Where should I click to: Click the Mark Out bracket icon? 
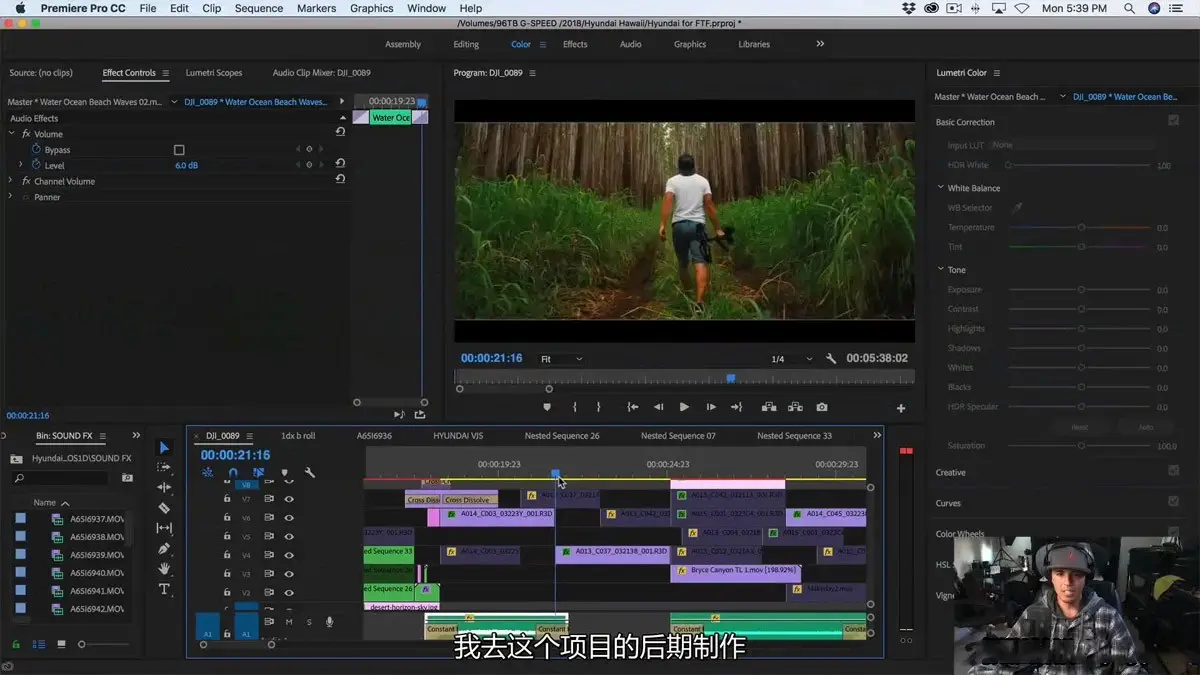coord(599,407)
